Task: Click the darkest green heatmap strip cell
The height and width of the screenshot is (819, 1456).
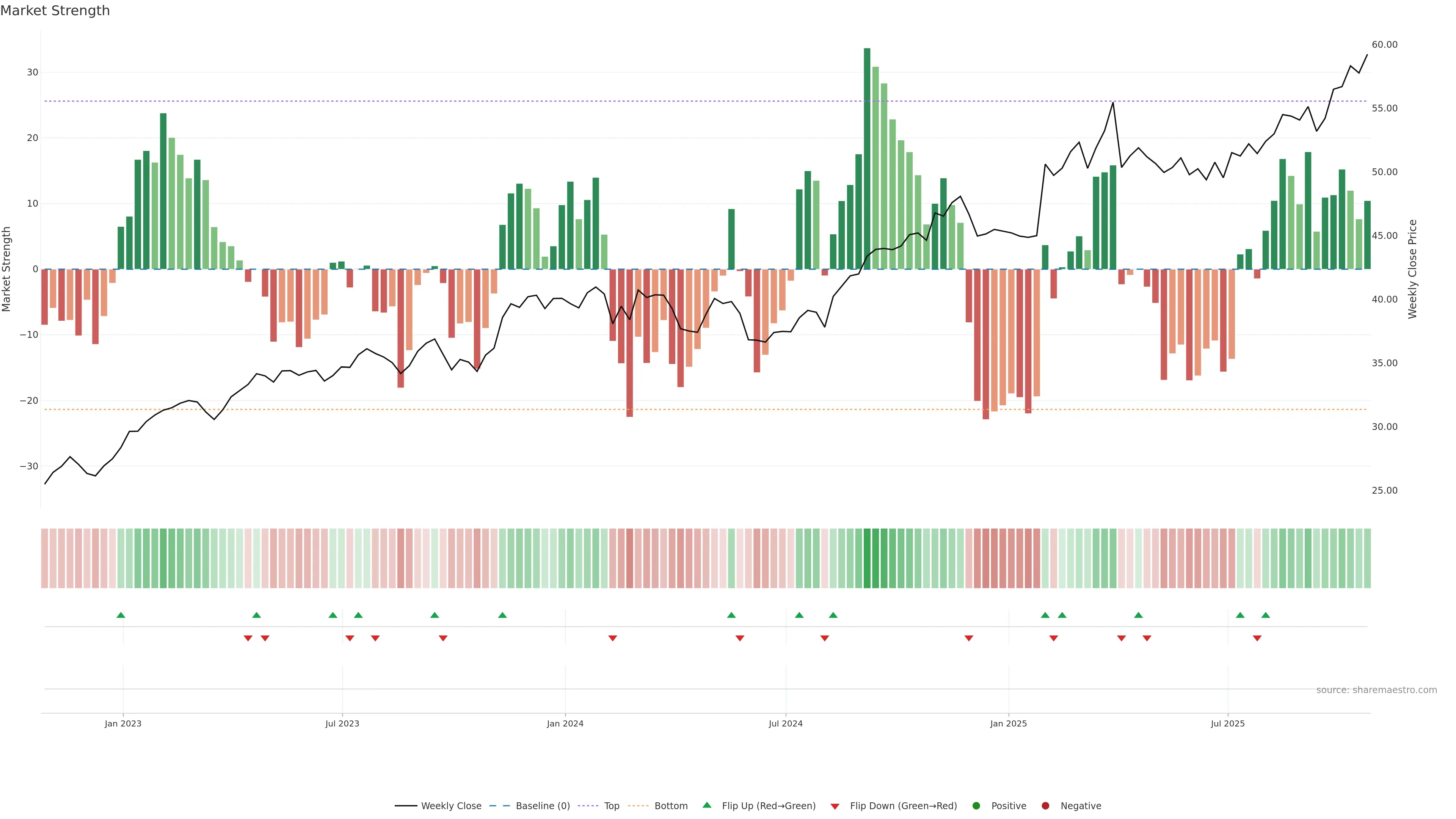Action: click(x=866, y=558)
